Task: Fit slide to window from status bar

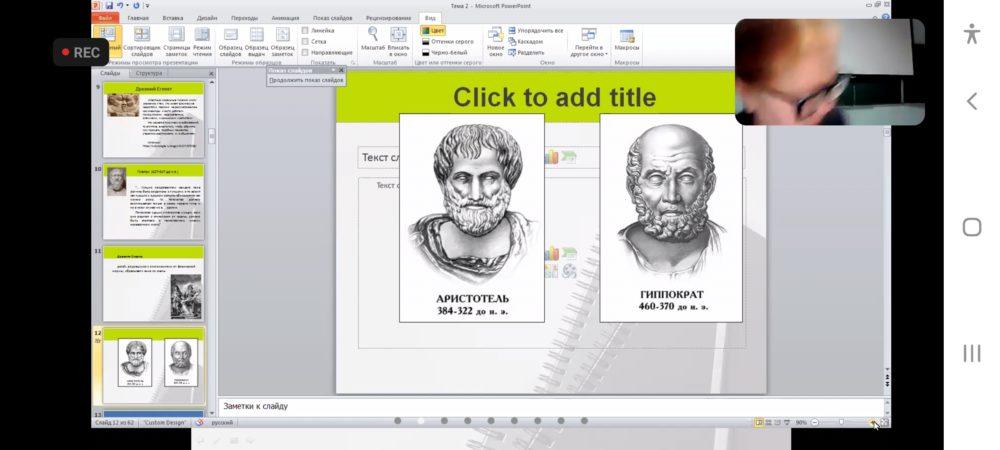Action: pos(885,423)
